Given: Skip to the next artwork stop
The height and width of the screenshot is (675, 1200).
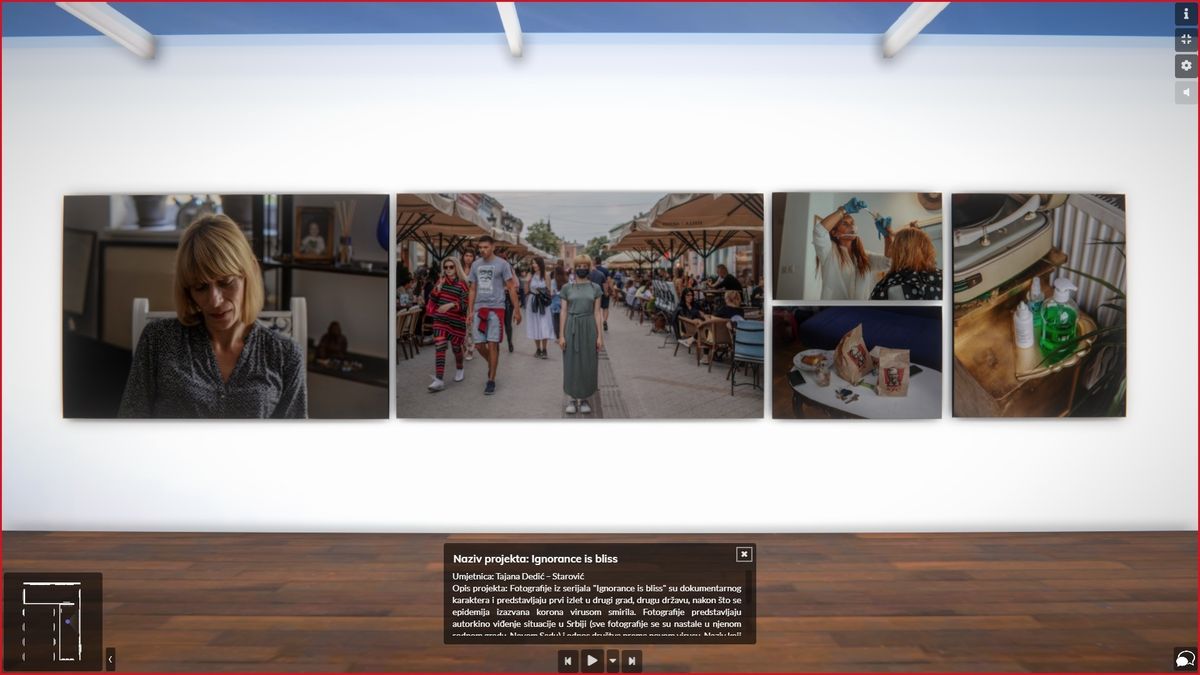Looking at the screenshot, I should 632,661.
